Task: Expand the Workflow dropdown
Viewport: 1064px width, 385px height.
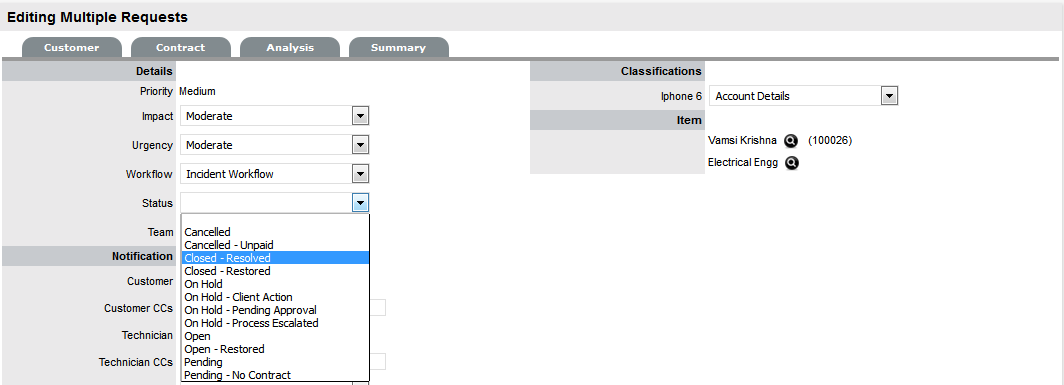Action: click(x=360, y=174)
